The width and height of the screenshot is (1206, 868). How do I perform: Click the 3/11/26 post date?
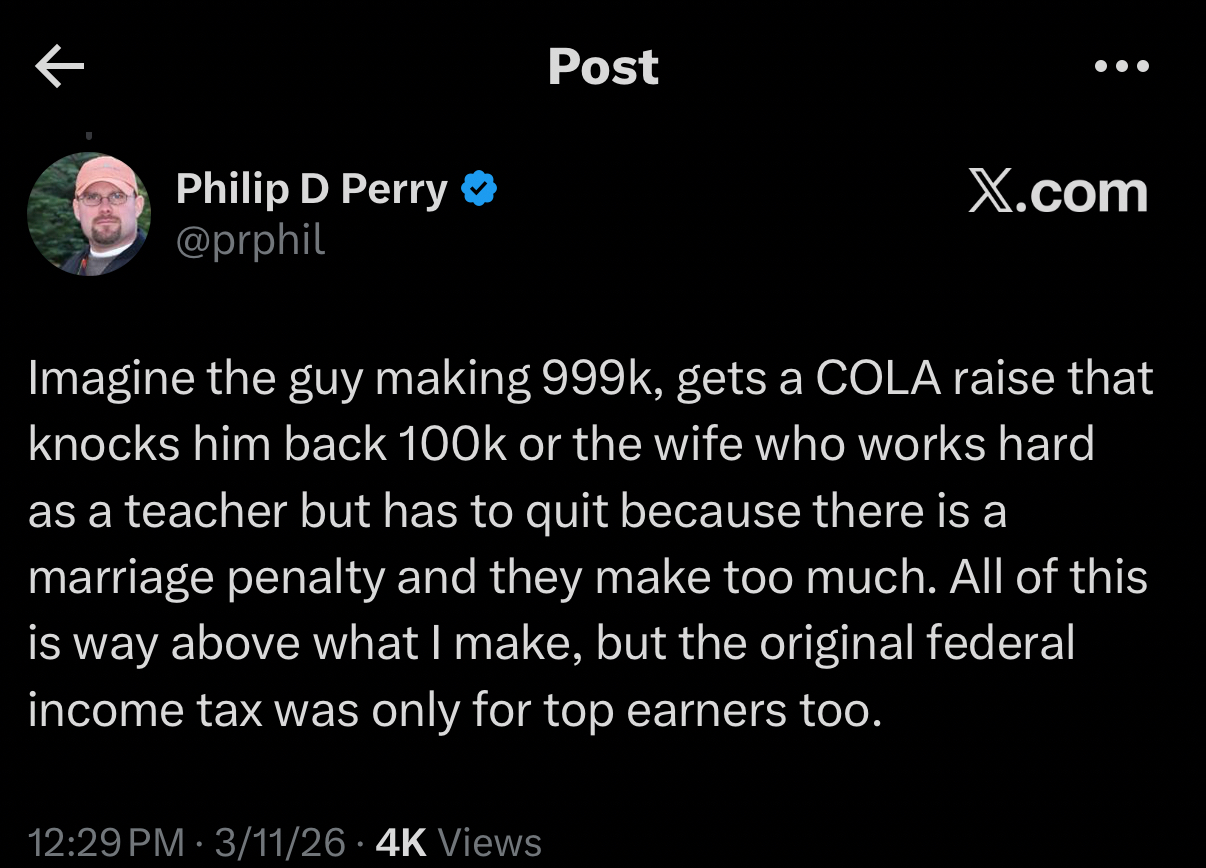(x=280, y=842)
